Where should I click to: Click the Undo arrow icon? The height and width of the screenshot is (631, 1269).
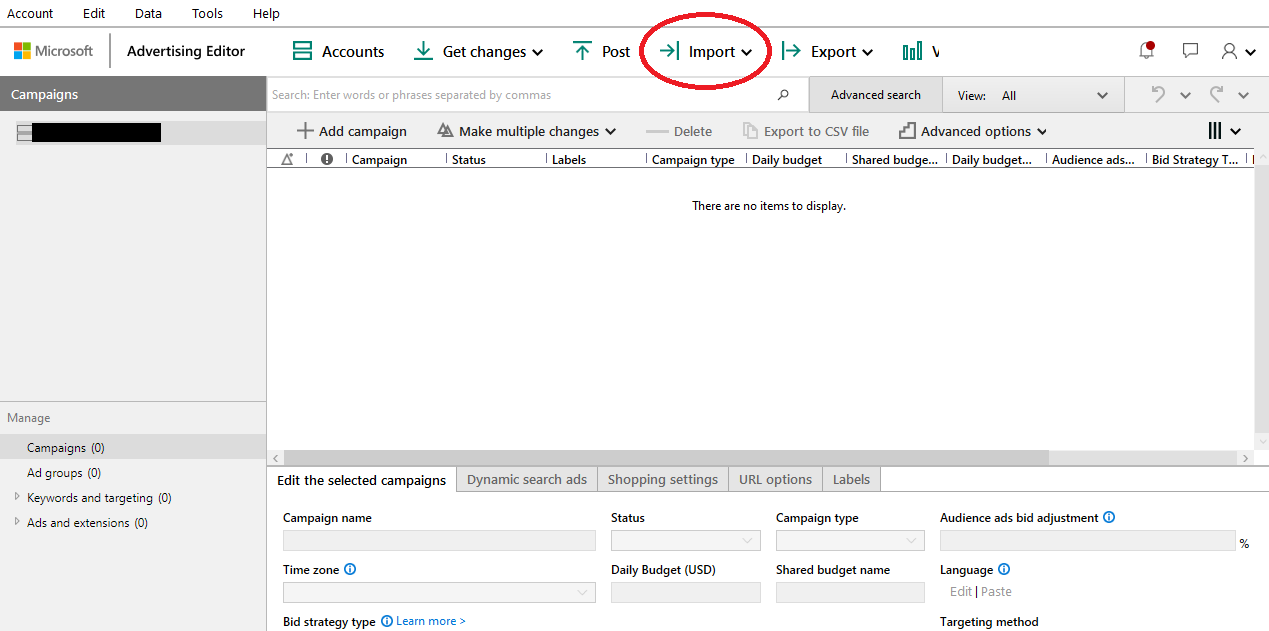(1158, 95)
